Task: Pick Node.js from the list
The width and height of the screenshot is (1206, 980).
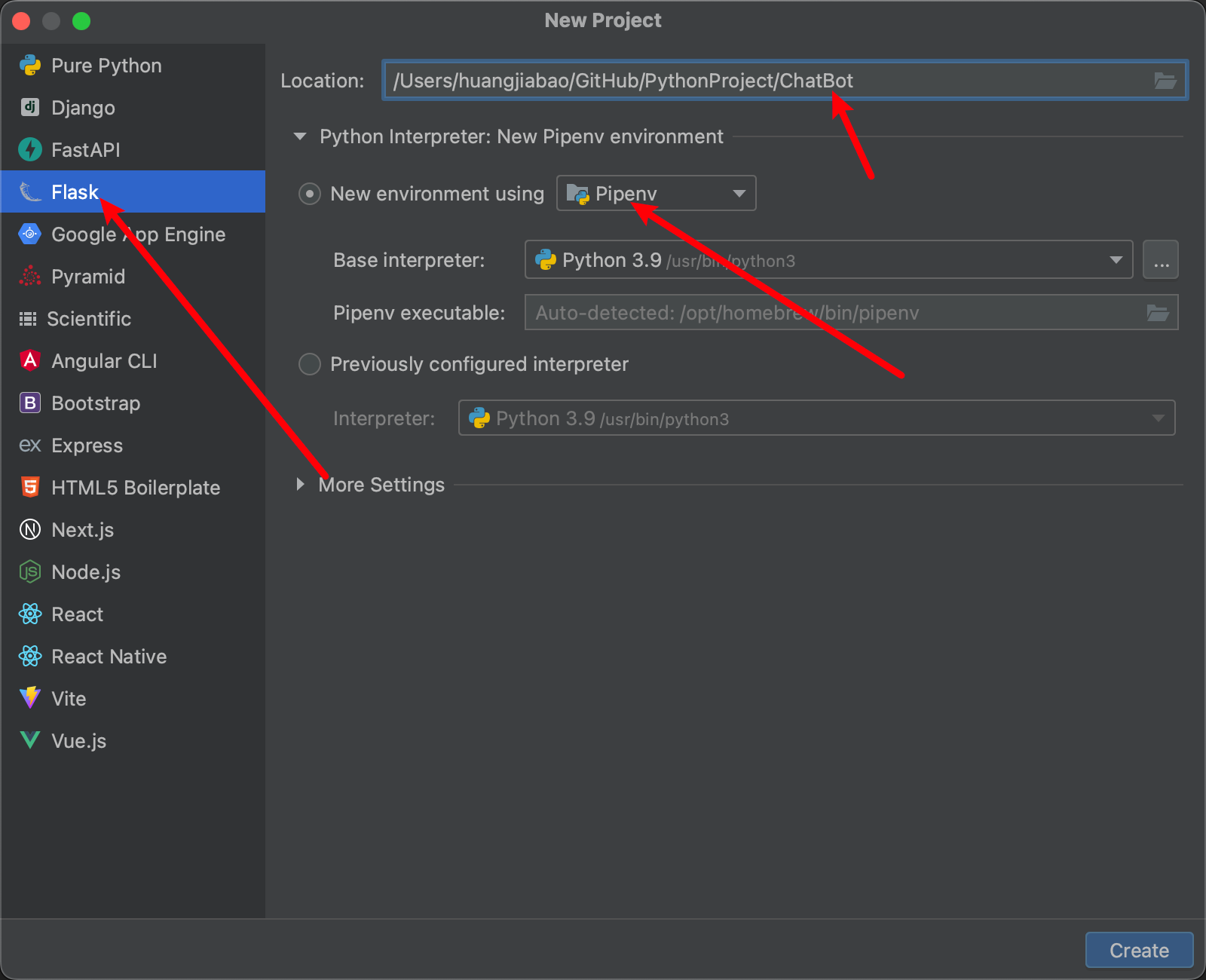Action: click(133, 572)
